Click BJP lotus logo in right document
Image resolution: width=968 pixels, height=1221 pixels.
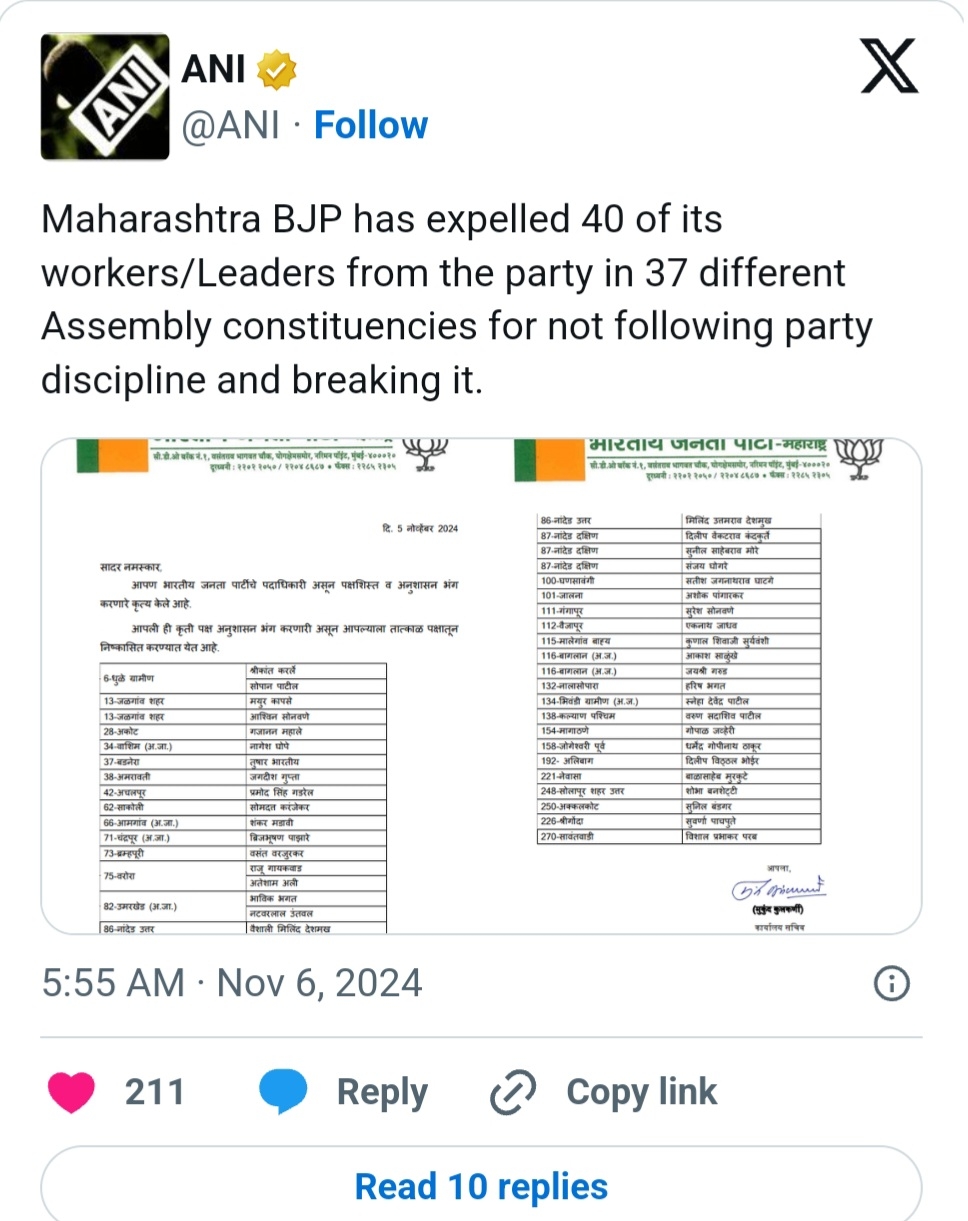pos(856,458)
